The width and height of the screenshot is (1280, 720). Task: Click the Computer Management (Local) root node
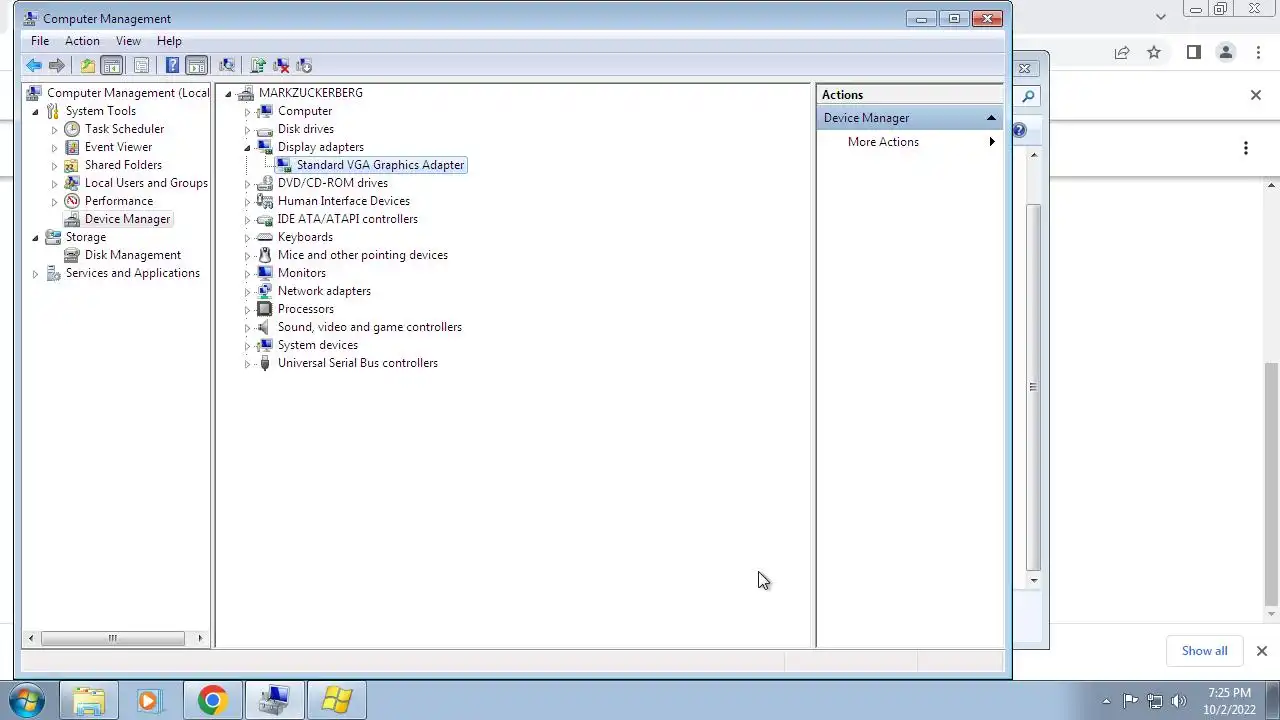pos(128,93)
